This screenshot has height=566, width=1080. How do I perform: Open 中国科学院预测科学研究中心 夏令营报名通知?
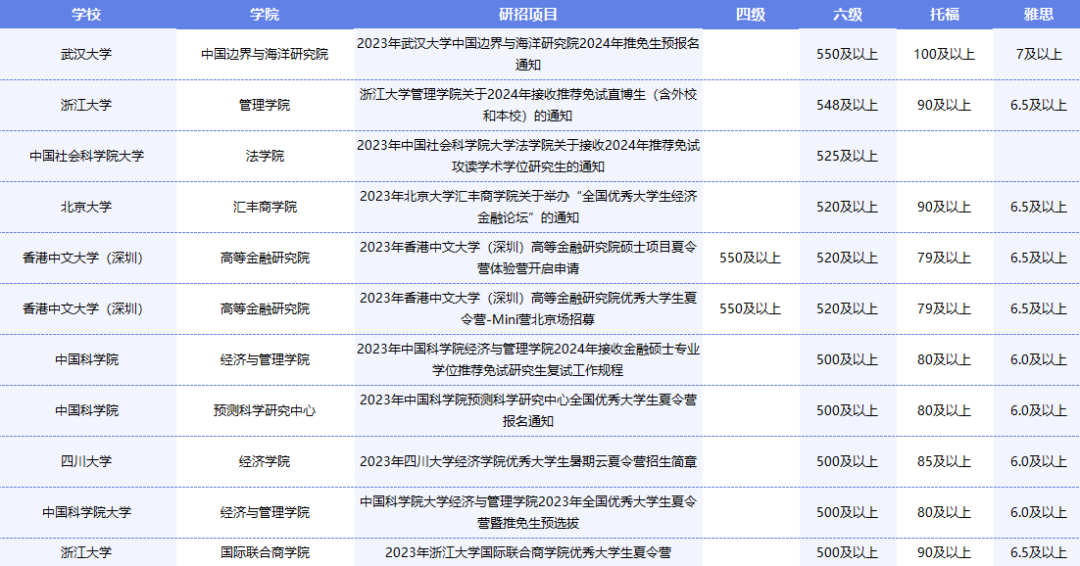pyautogui.click(x=528, y=411)
